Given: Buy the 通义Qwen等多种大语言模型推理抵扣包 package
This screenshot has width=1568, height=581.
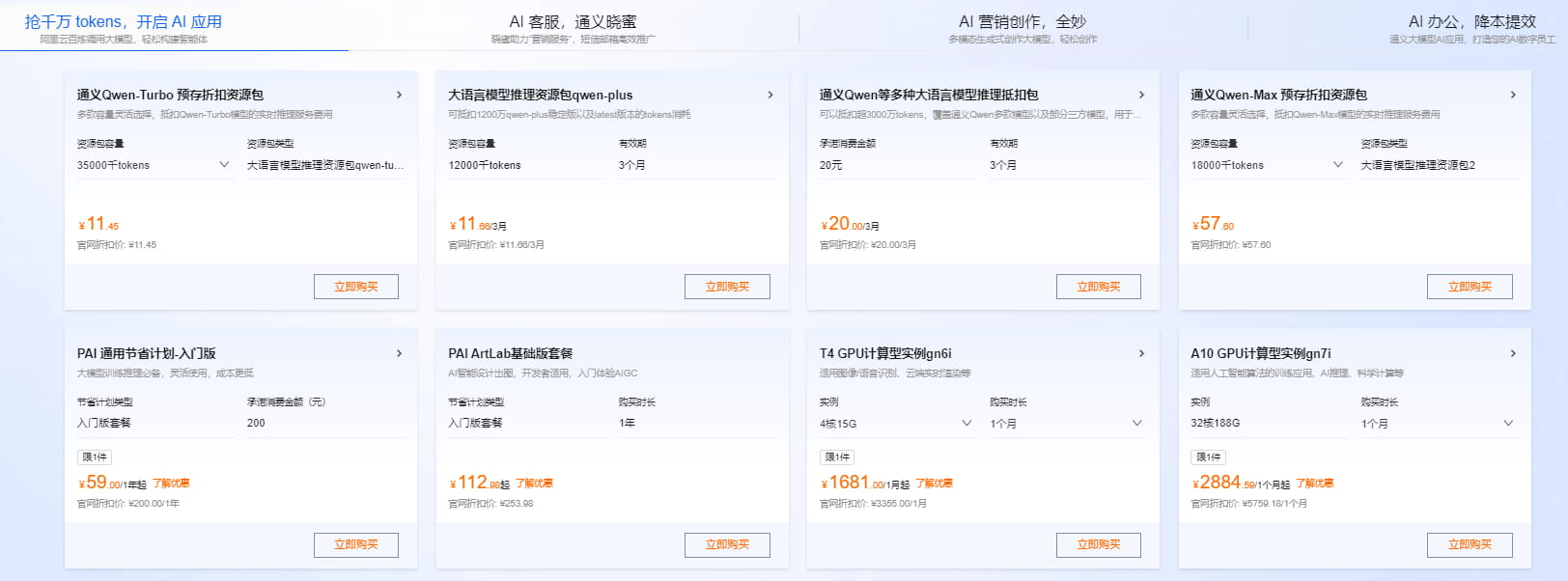Looking at the screenshot, I should click(1099, 287).
